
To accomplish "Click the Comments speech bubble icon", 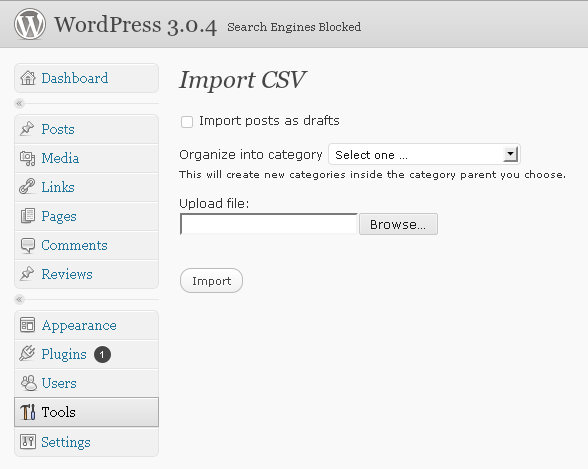I will 28,246.
